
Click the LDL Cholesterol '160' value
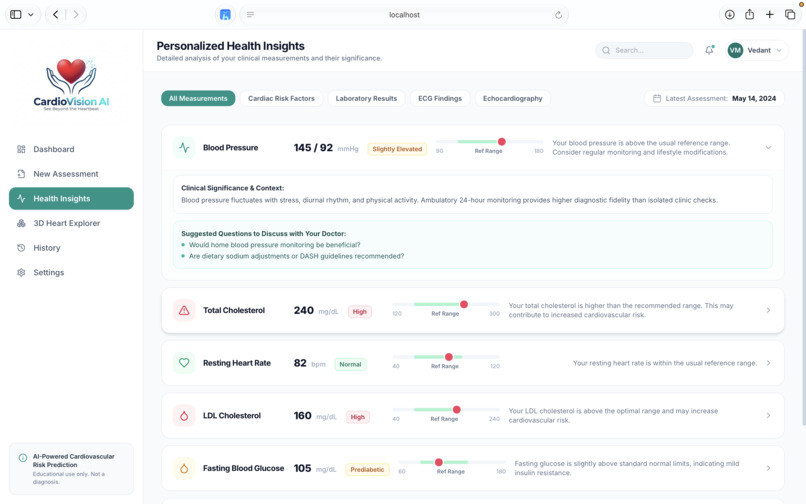[303, 416]
